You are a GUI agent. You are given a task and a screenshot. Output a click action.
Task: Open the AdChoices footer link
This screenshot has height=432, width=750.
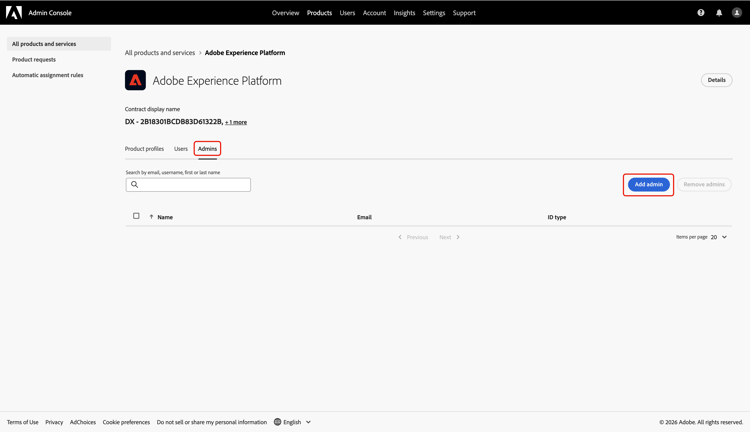83,422
